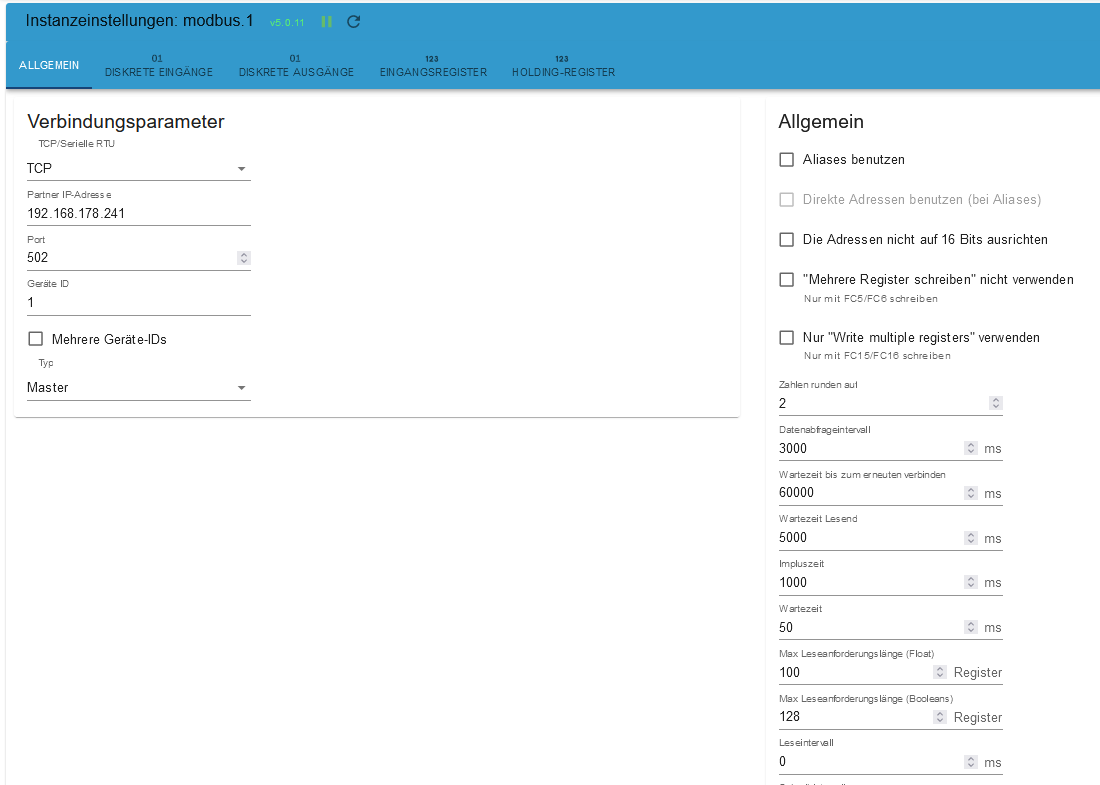Click the Impulszeit field spinner arrows

tap(970, 583)
